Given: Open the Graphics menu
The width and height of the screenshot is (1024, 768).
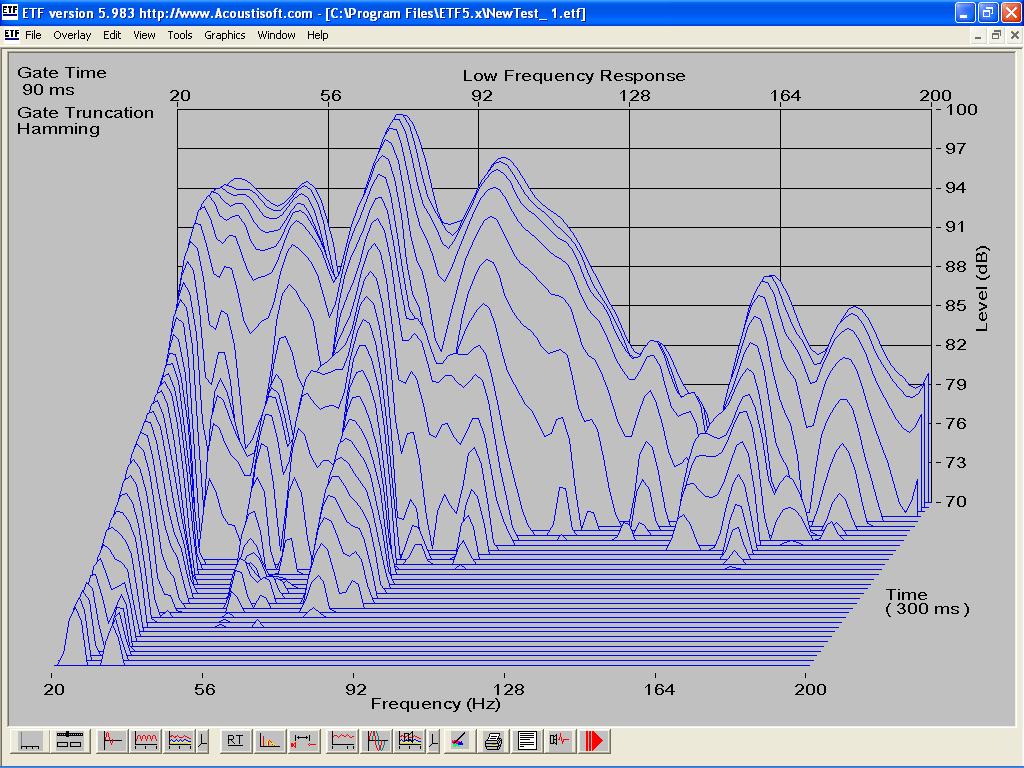Looking at the screenshot, I should (x=224, y=35).
